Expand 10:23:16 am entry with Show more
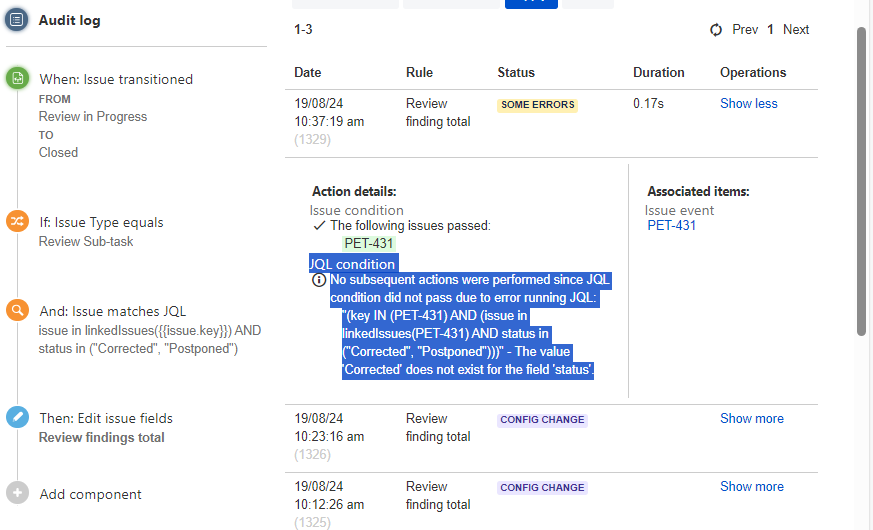 pos(752,419)
